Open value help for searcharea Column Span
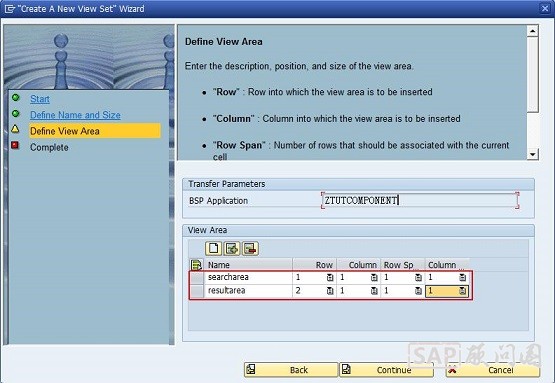 (463, 278)
